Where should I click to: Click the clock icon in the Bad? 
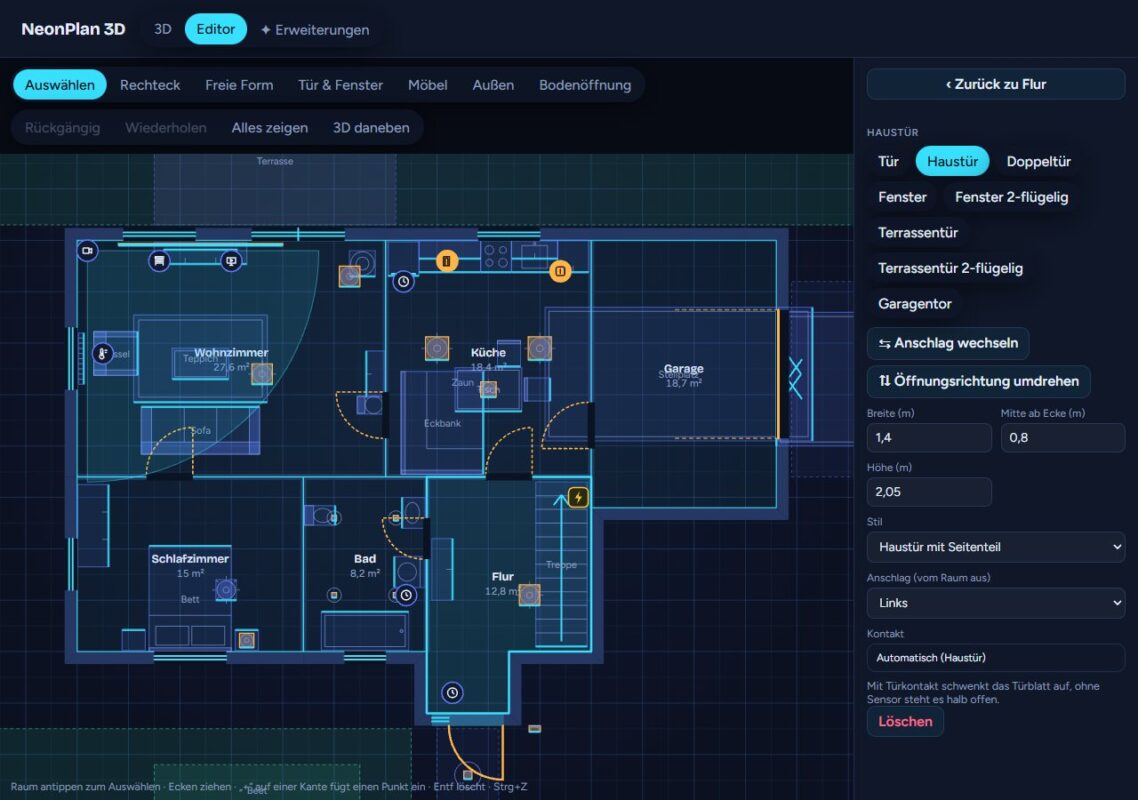(x=406, y=595)
